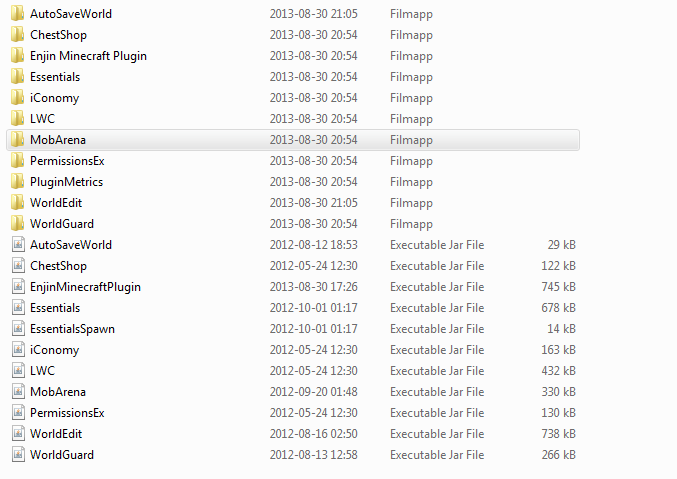This screenshot has height=479, width=677.
Task: Click the PermissionsEx folder name
Action: click(67, 161)
